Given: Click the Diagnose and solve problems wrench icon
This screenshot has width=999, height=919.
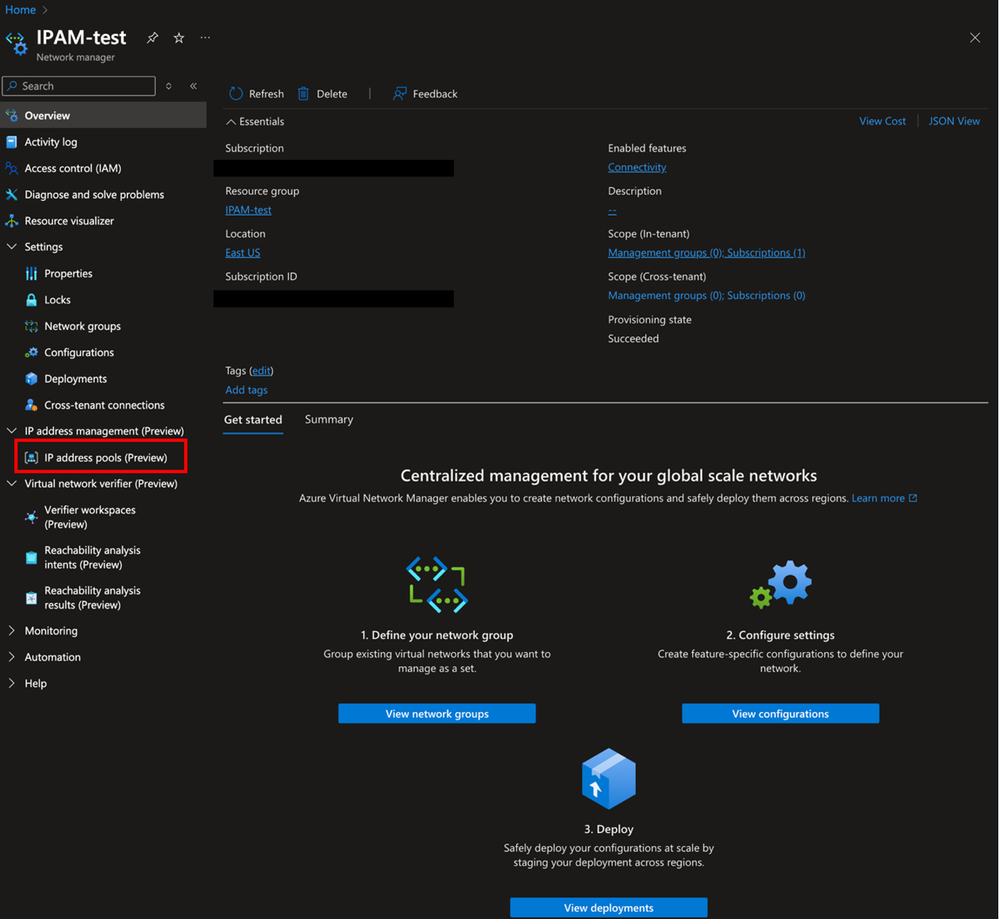Looking at the screenshot, I should (11, 194).
